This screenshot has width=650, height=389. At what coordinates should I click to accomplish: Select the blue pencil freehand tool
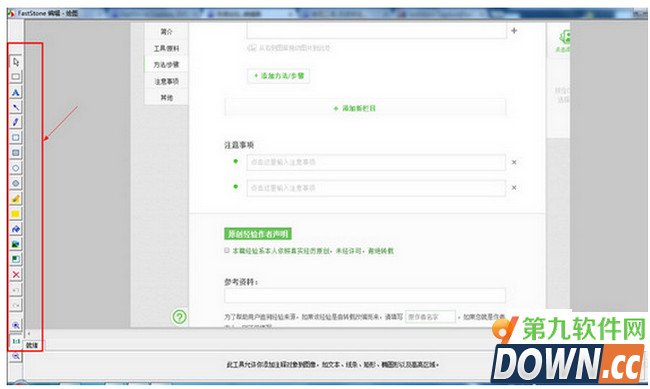[x=16, y=122]
